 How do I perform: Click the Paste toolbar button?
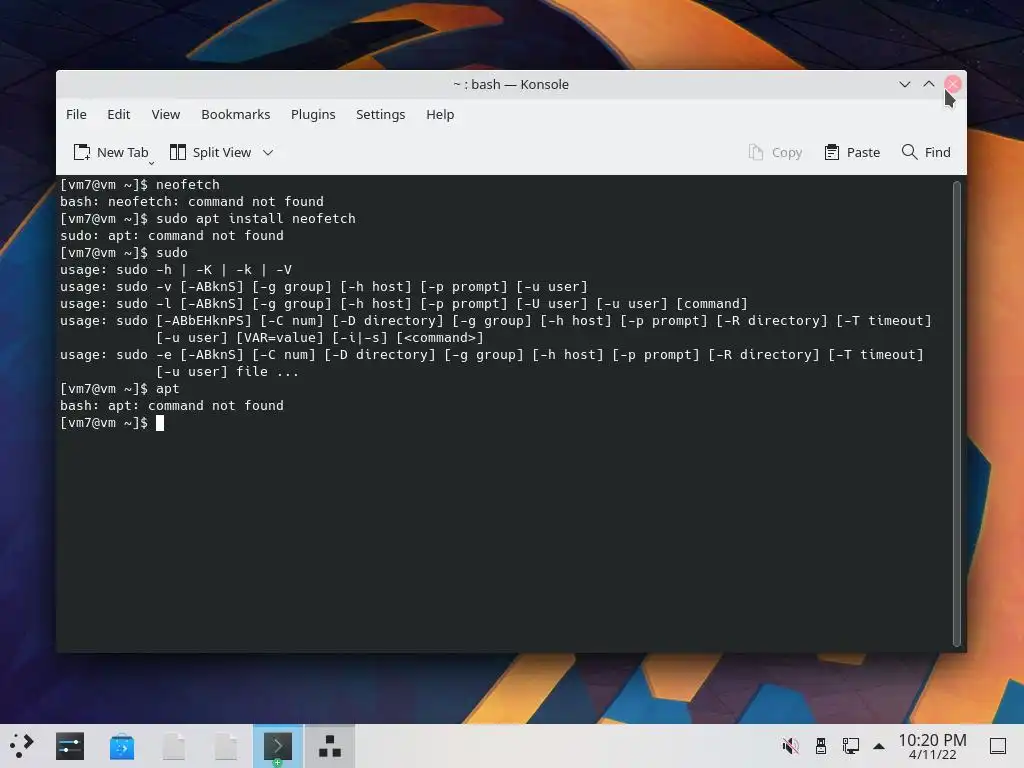pos(852,152)
